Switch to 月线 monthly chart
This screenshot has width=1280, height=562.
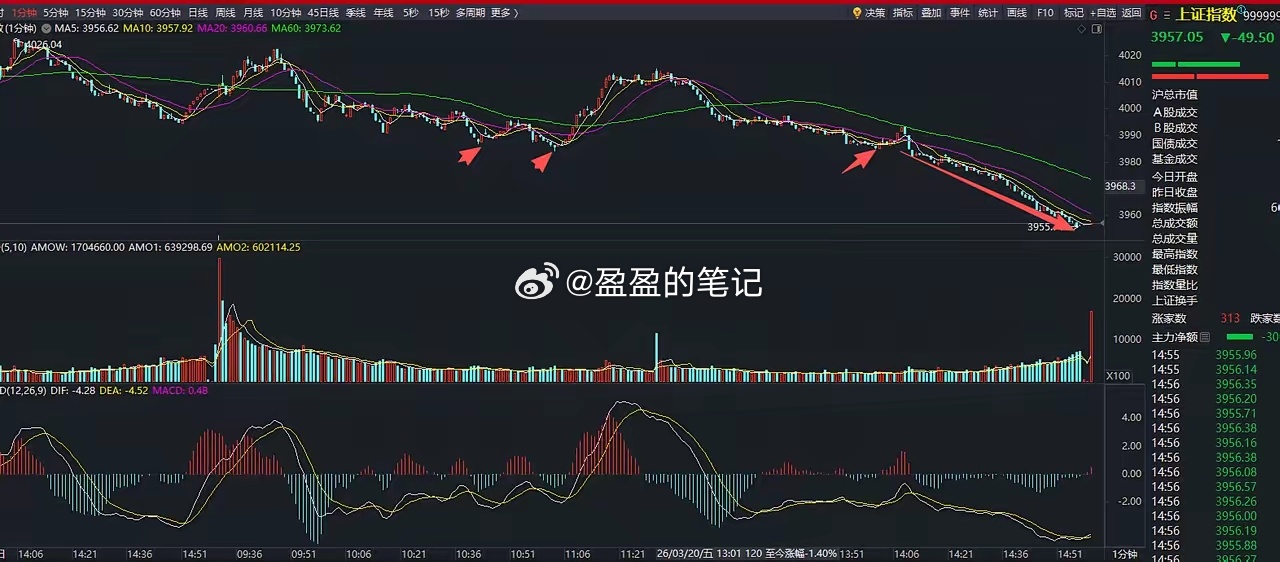click(252, 13)
